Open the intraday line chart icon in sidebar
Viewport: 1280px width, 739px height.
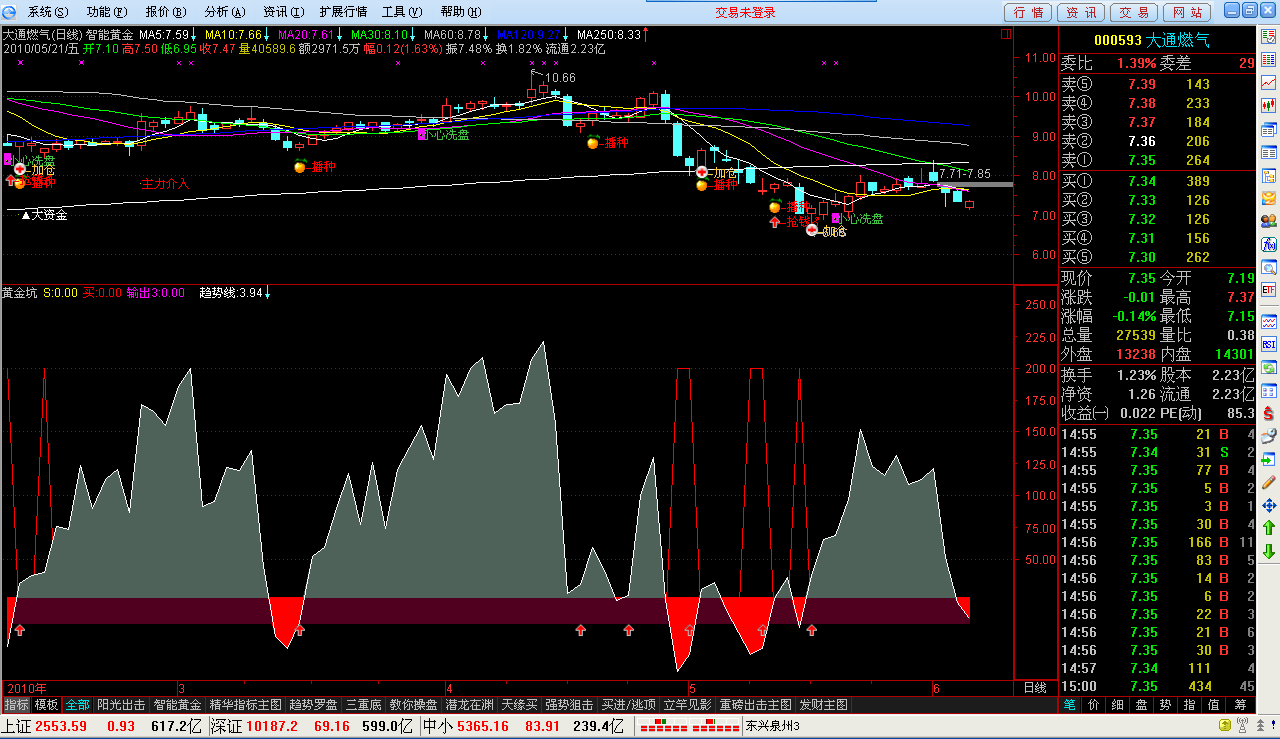click(1268, 82)
